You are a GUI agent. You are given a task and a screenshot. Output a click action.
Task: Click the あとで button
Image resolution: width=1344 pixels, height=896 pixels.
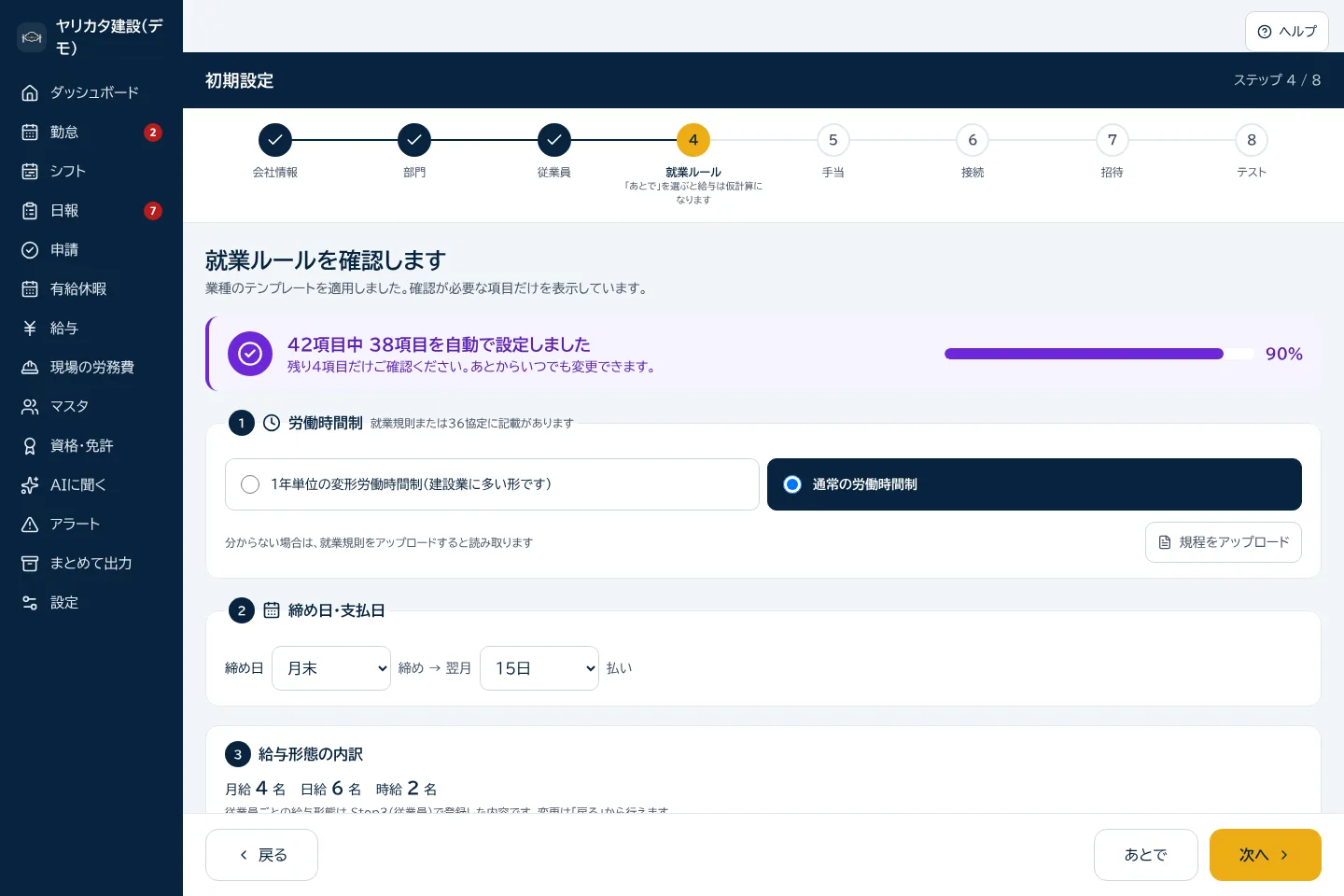pyautogui.click(x=1146, y=855)
